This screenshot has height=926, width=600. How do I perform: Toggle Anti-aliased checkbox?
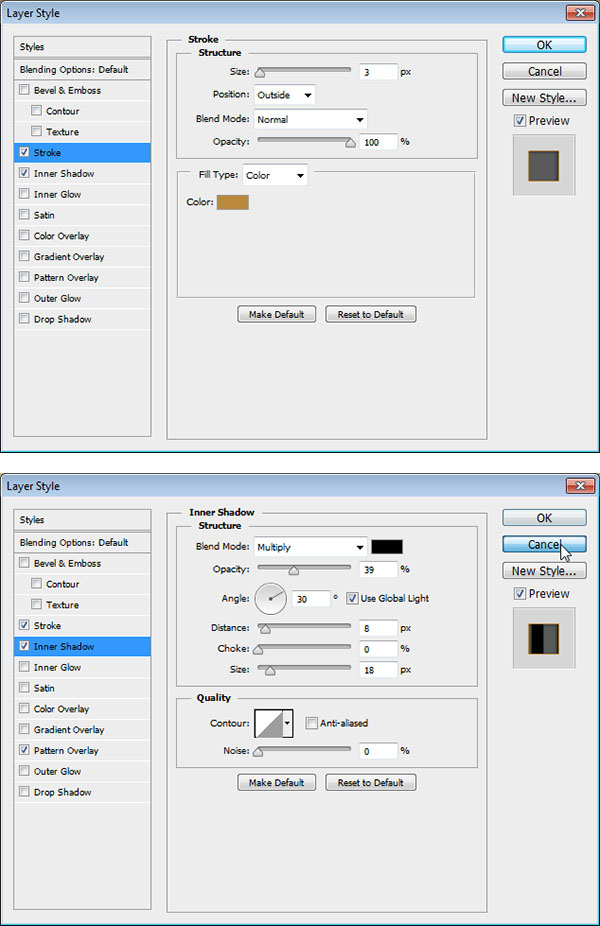(x=311, y=723)
